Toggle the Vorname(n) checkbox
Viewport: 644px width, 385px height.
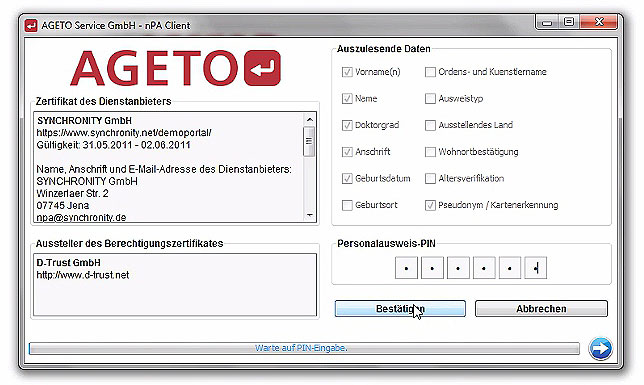347,72
